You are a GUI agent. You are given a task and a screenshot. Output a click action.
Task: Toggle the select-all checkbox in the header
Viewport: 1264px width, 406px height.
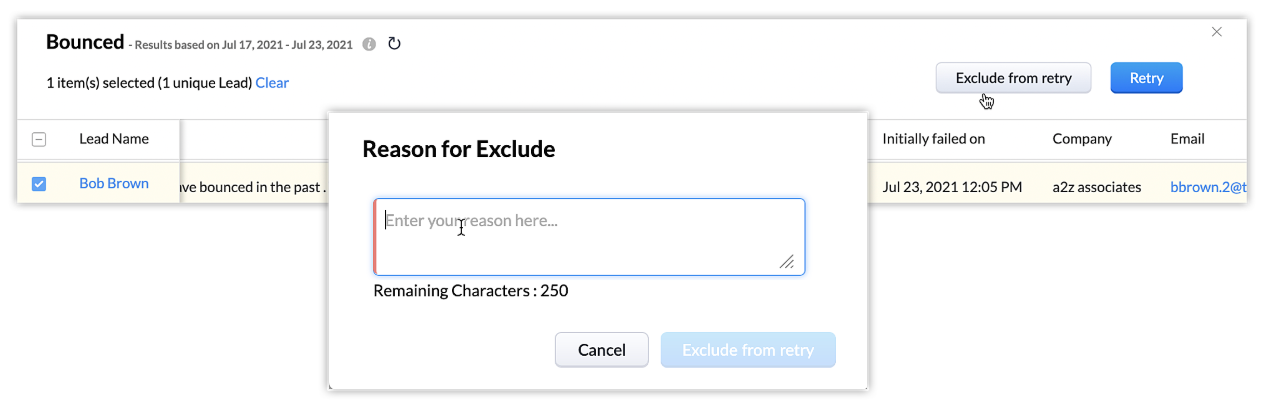[39, 140]
